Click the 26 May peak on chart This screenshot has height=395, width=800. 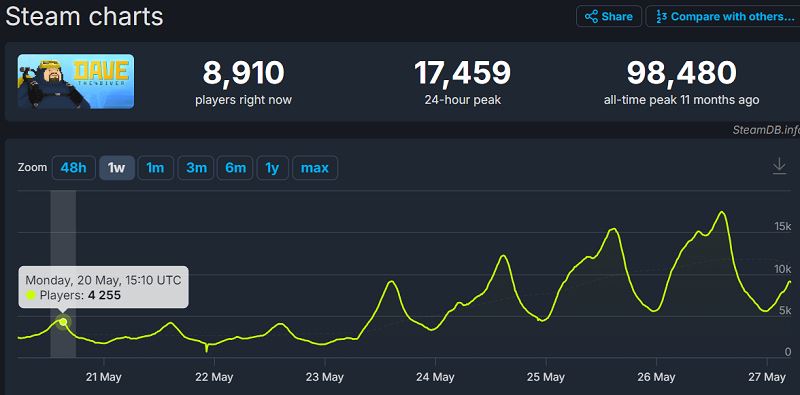coord(721,212)
